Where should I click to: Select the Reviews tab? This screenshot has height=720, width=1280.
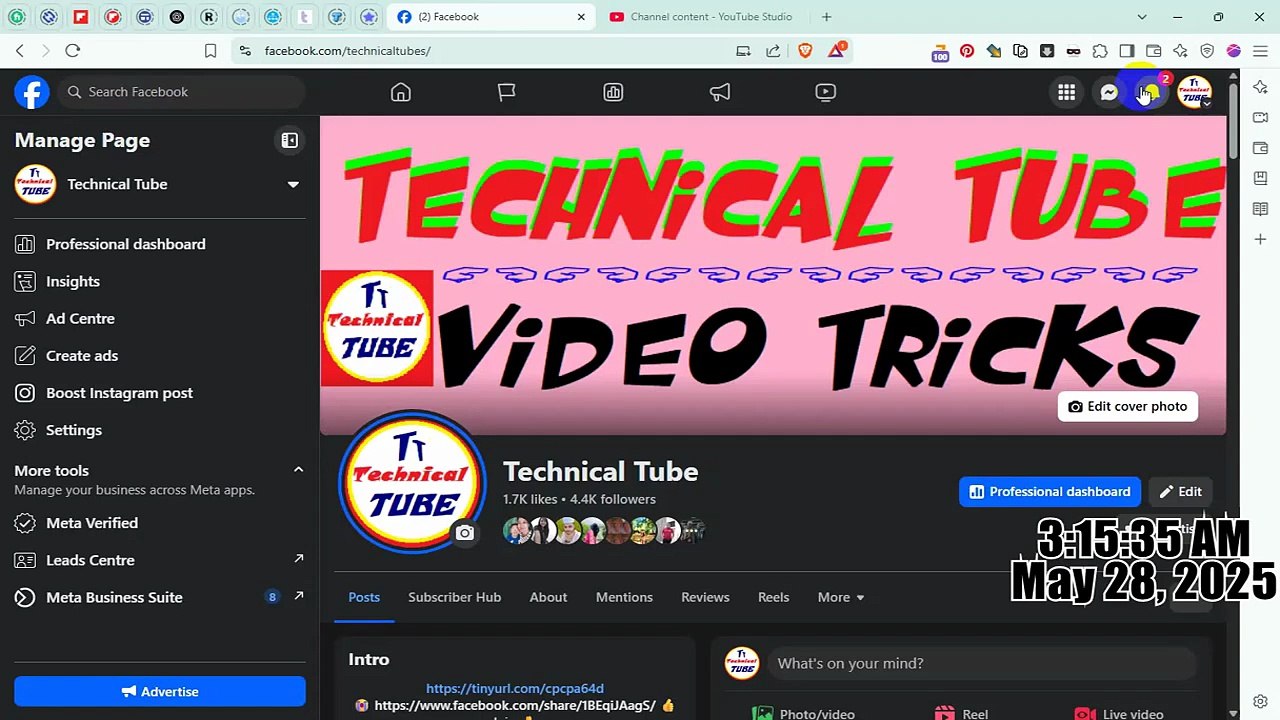[x=705, y=597]
